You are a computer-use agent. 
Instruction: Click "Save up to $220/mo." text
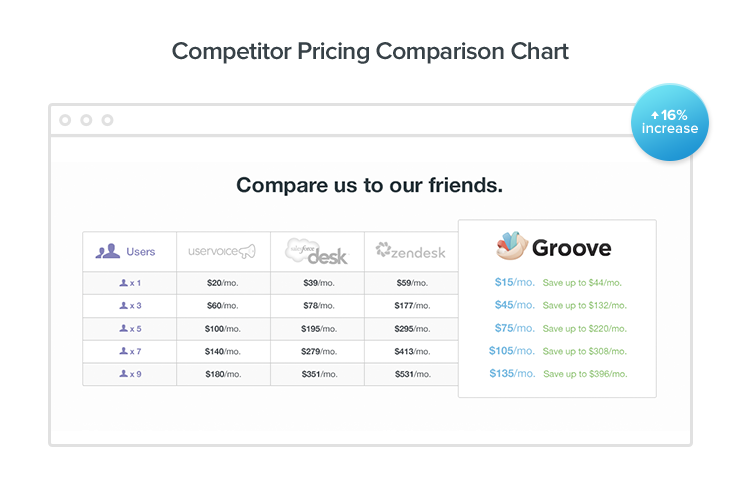pos(584,328)
